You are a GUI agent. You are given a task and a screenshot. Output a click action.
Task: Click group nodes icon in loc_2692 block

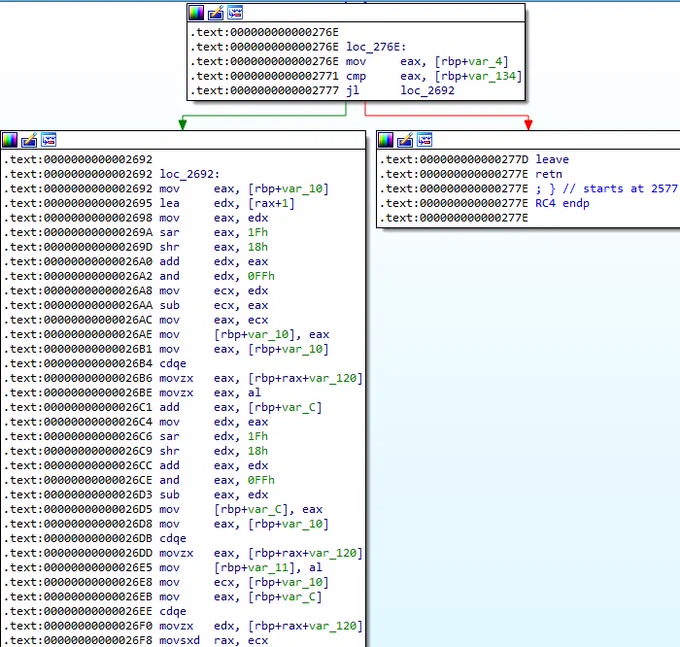tap(49, 140)
